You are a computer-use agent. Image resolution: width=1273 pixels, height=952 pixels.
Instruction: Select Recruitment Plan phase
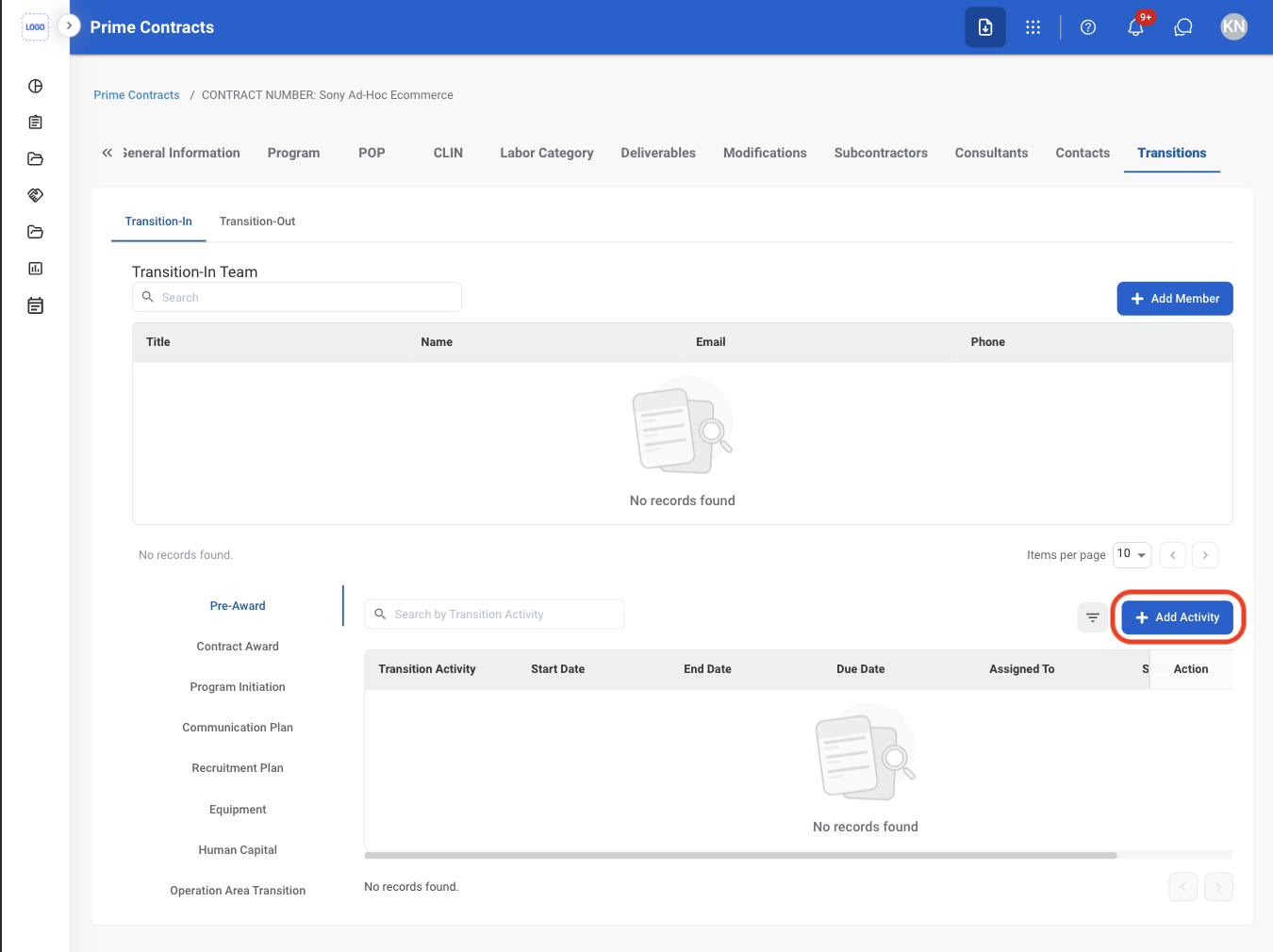click(x=238, y=768)
